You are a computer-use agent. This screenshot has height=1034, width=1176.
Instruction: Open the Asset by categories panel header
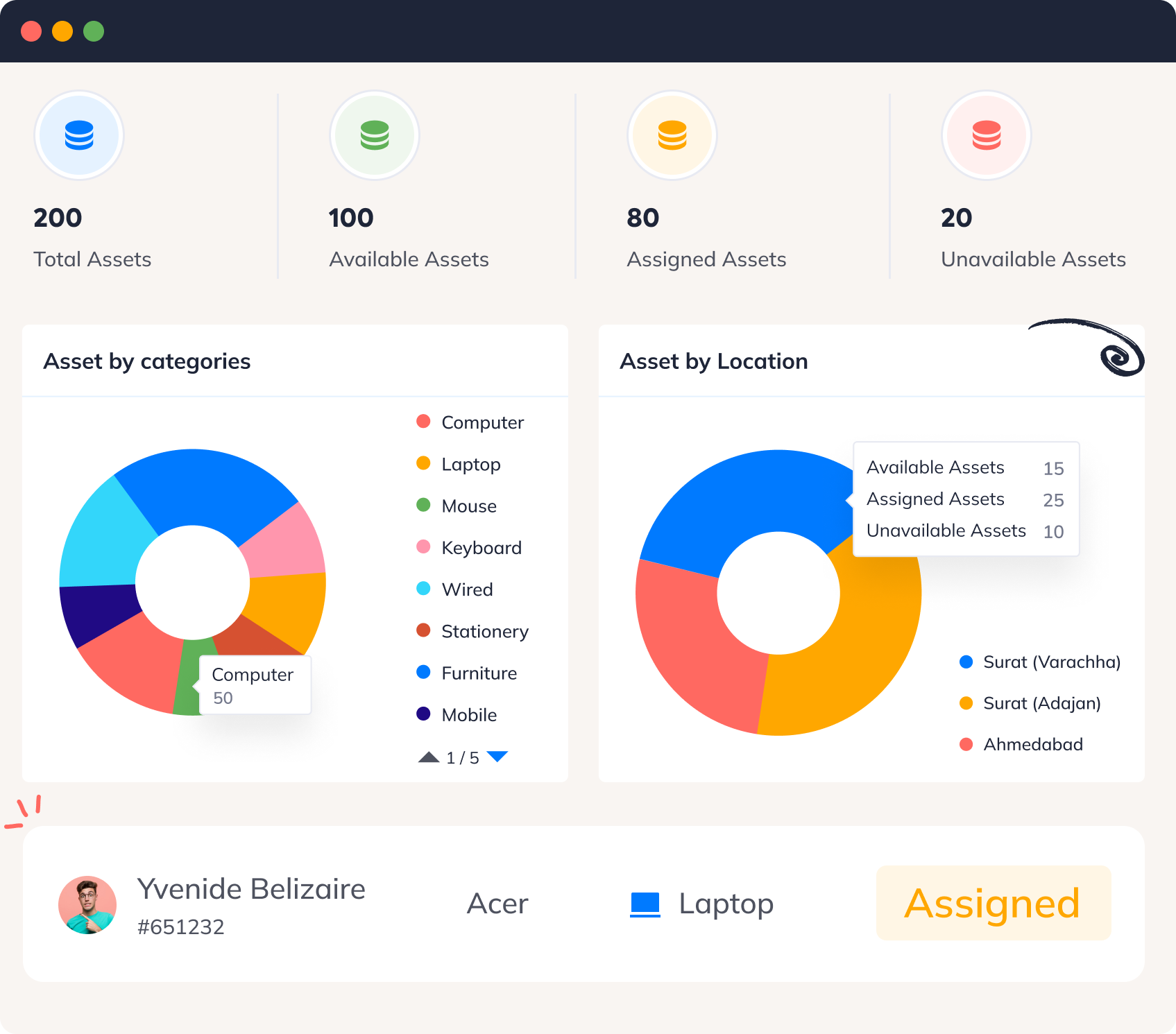148,361
